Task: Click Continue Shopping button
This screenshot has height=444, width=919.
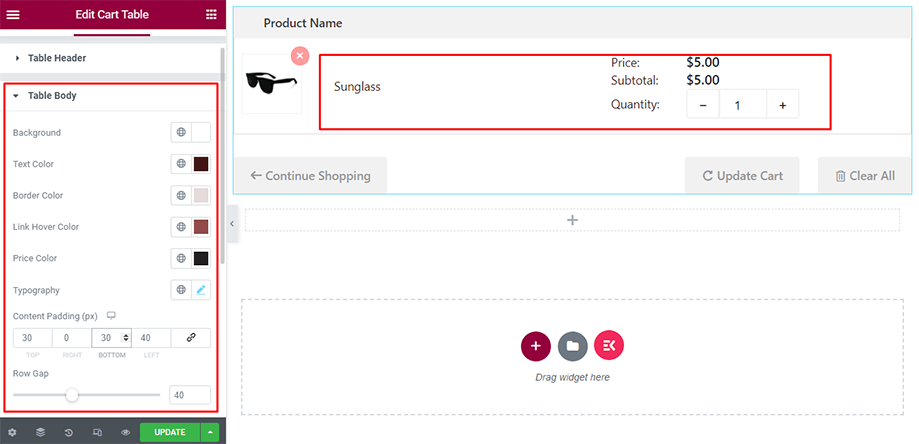Action: [x=310, y=176]
